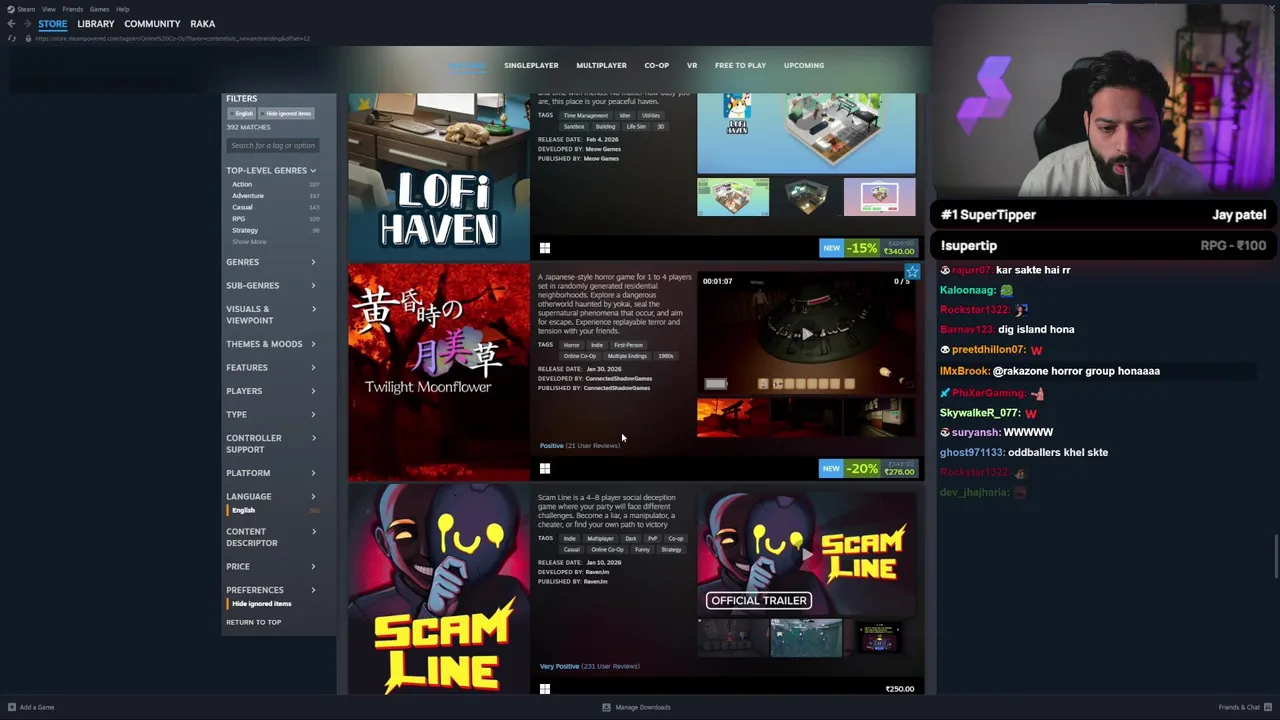Remove the English filter chip

244,113
